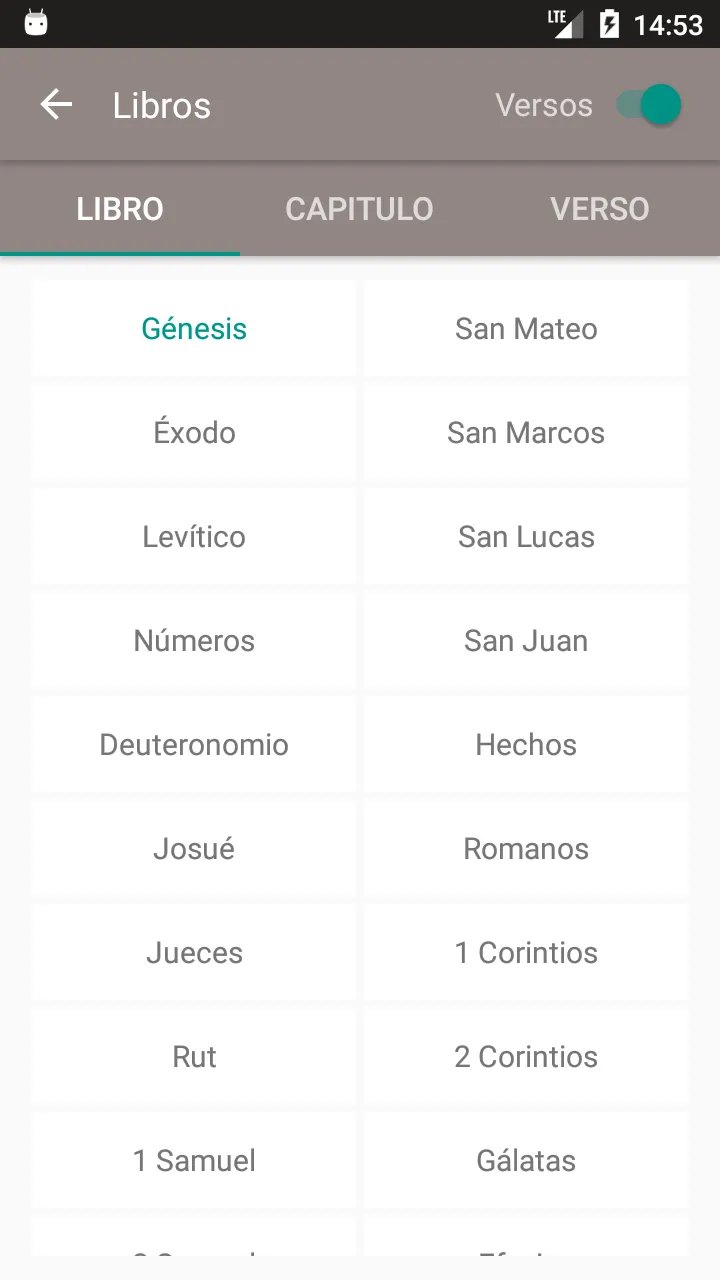
Task: Pick San Marcos from the list
Action: coord(526,433)
